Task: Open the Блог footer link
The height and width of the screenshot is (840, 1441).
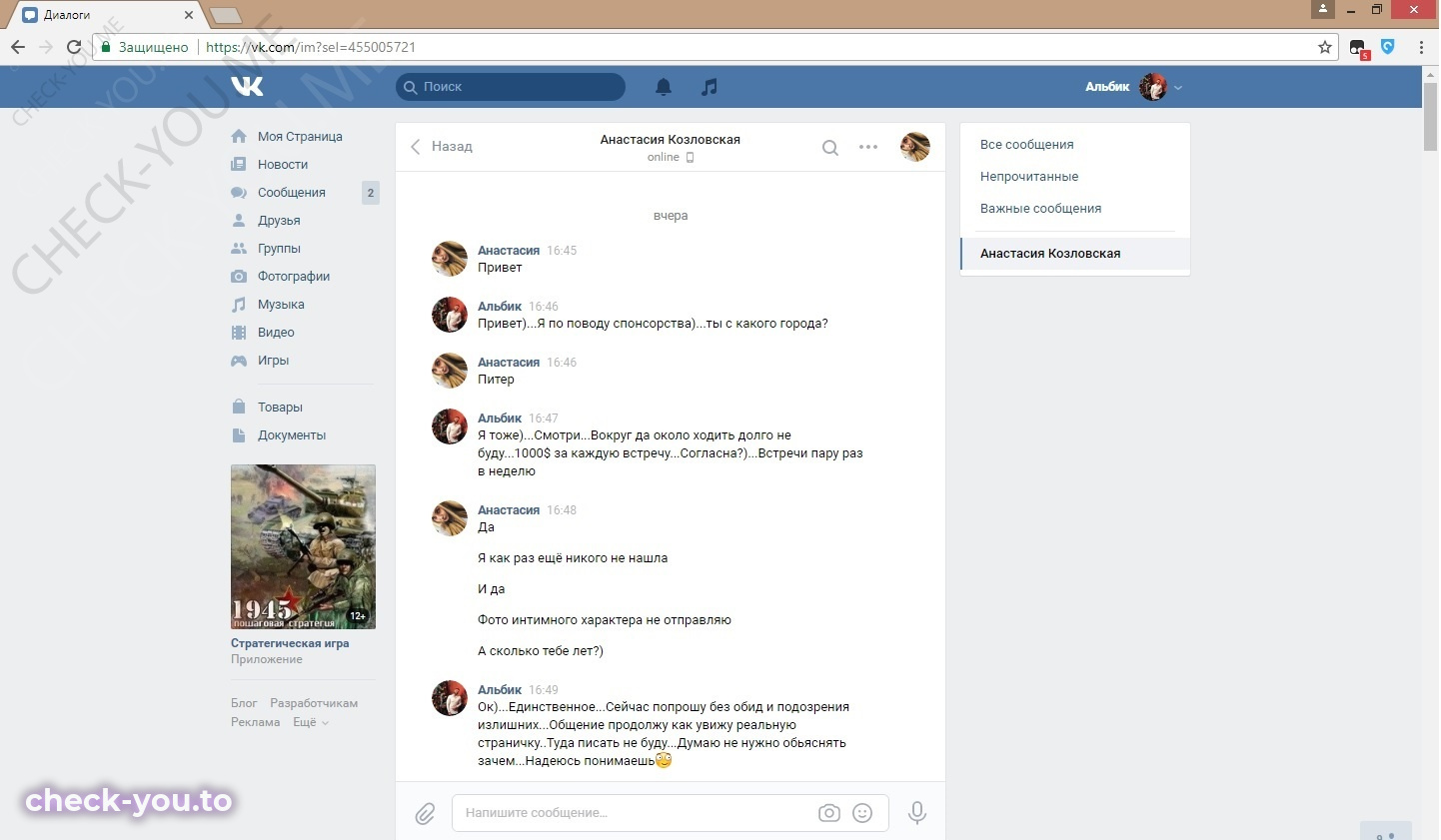Action: (244, 703)
